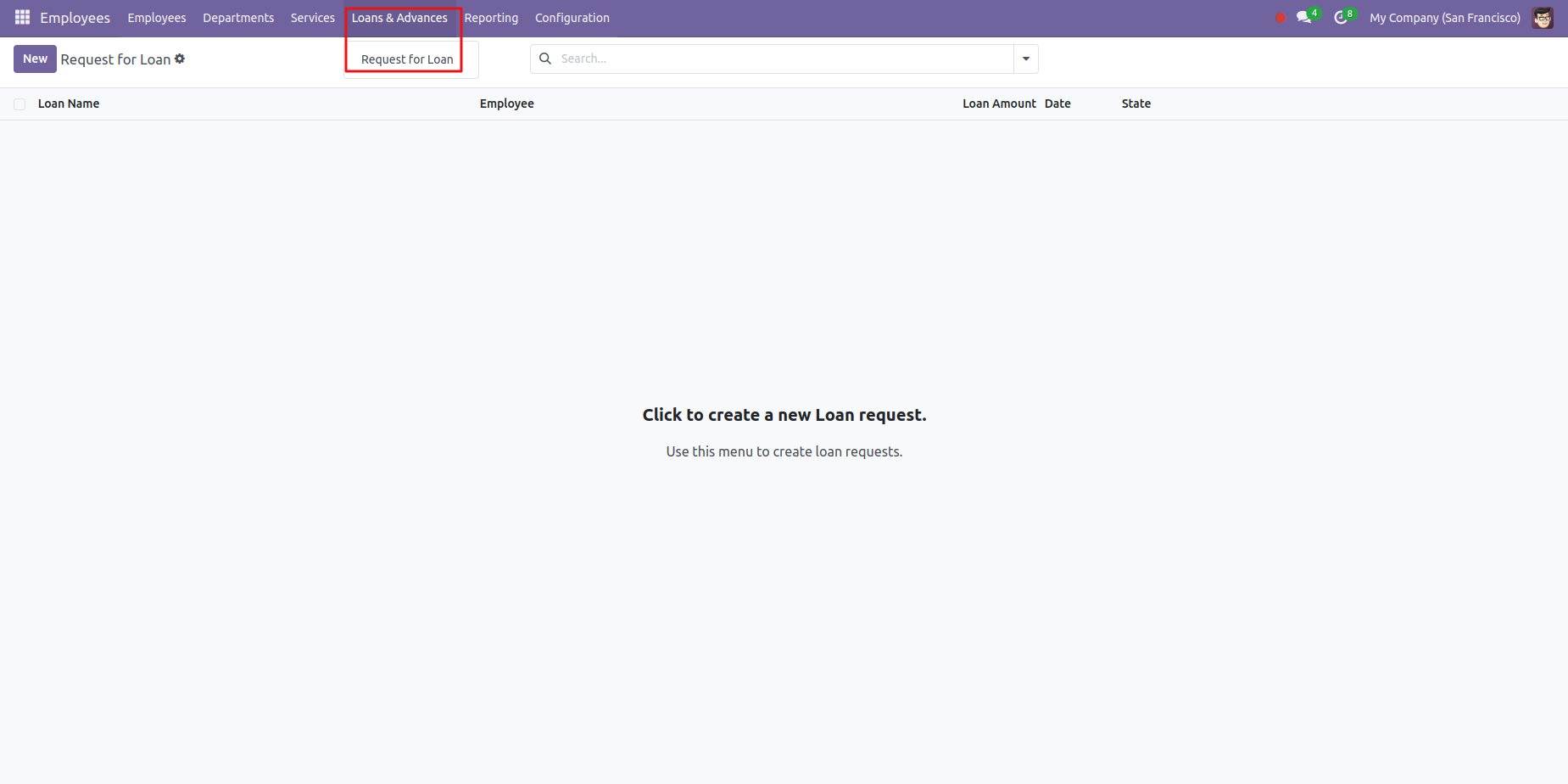Open the user avatar menu
This screenshot has width=1568, height=784.
[1543, 18]
